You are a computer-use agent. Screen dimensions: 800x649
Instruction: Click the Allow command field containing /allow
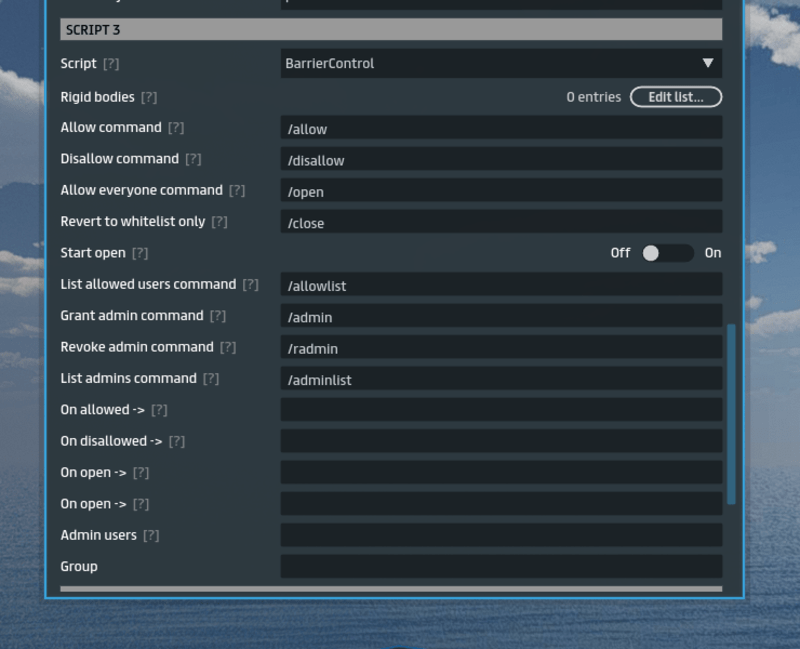[501, 128]
